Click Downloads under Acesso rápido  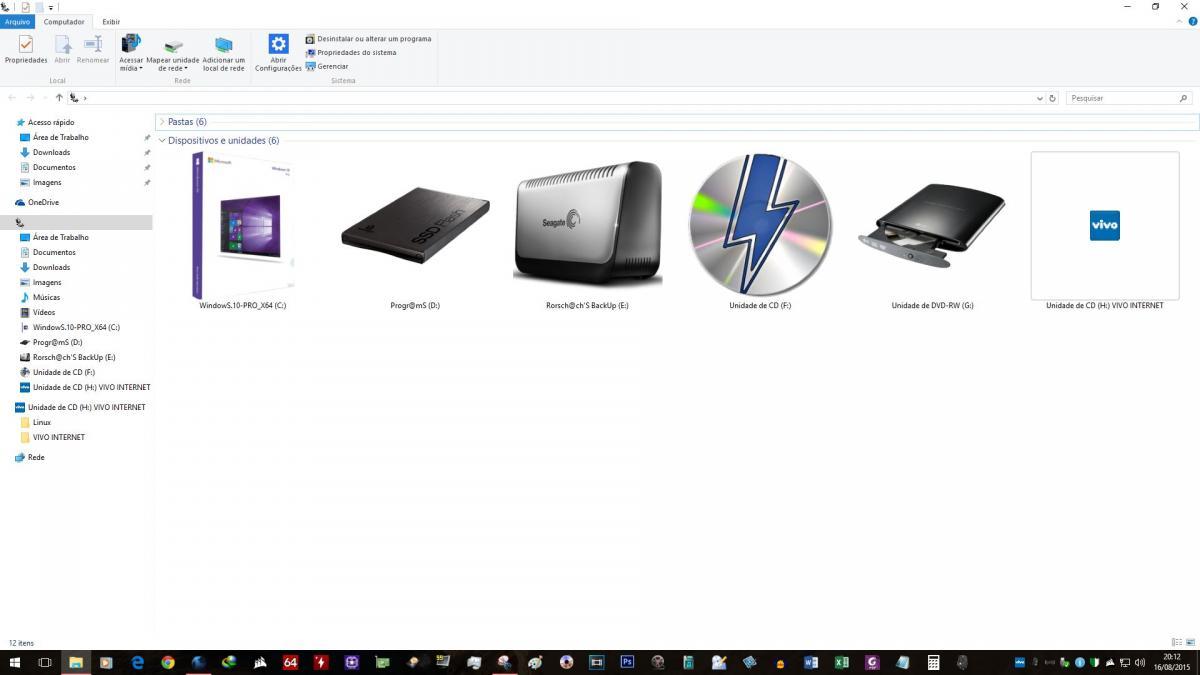coord(51,152)
